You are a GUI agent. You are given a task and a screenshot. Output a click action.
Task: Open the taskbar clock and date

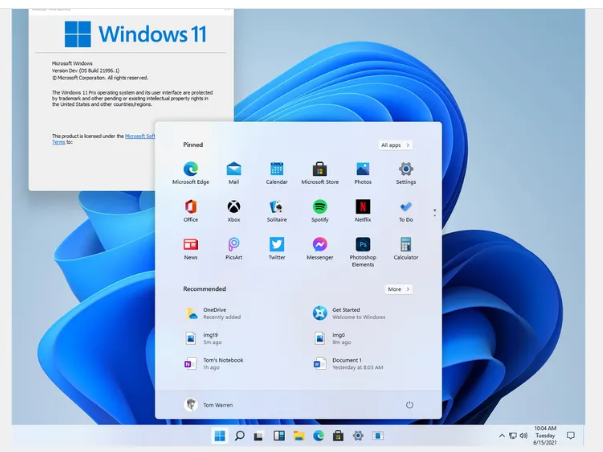pos(545,436)
